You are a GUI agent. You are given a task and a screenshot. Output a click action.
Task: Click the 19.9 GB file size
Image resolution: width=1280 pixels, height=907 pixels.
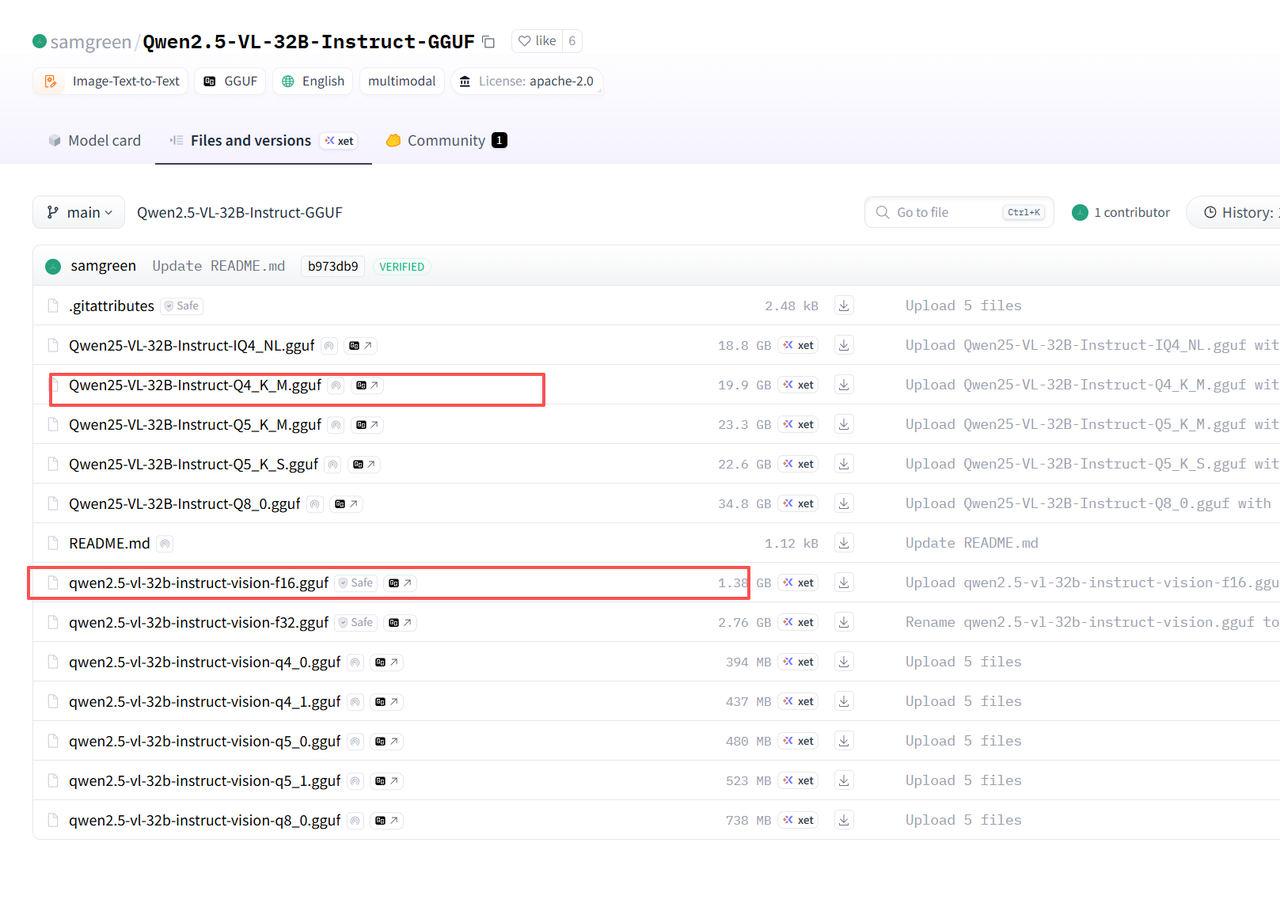point(744,385)
